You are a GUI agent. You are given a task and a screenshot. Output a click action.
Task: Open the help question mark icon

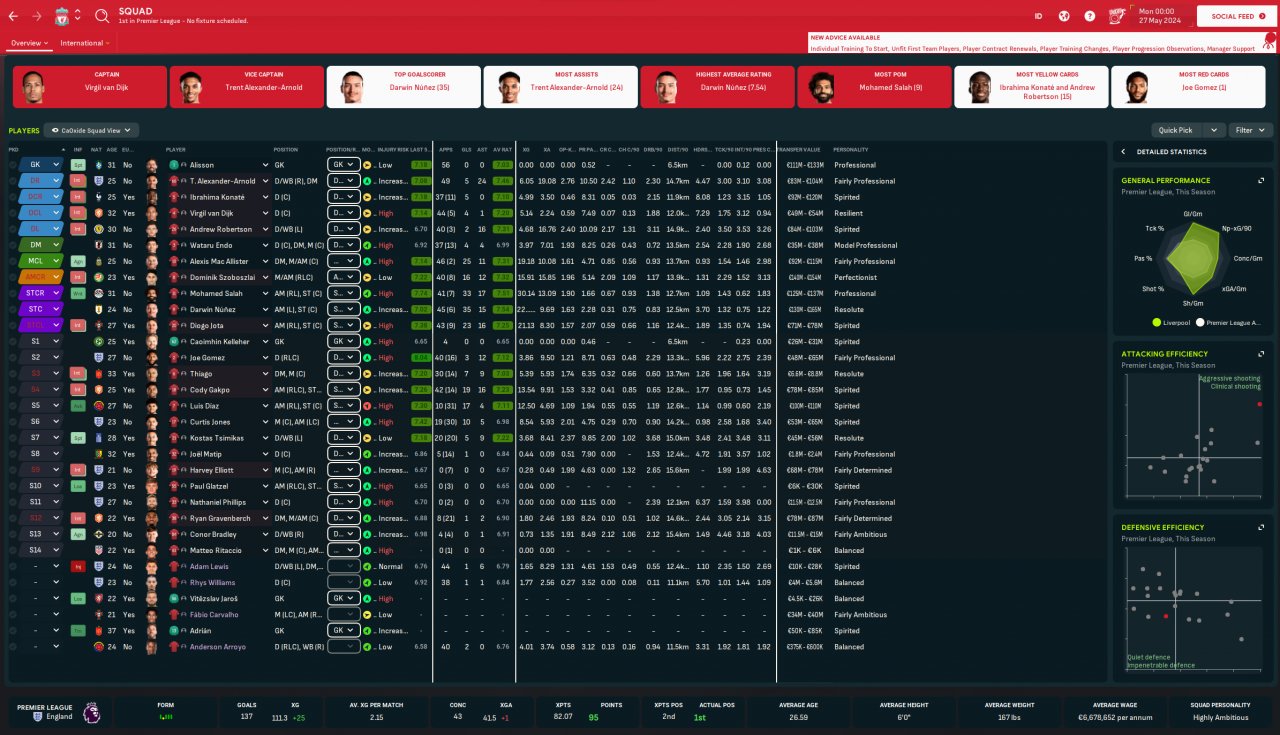point(1089,16)
